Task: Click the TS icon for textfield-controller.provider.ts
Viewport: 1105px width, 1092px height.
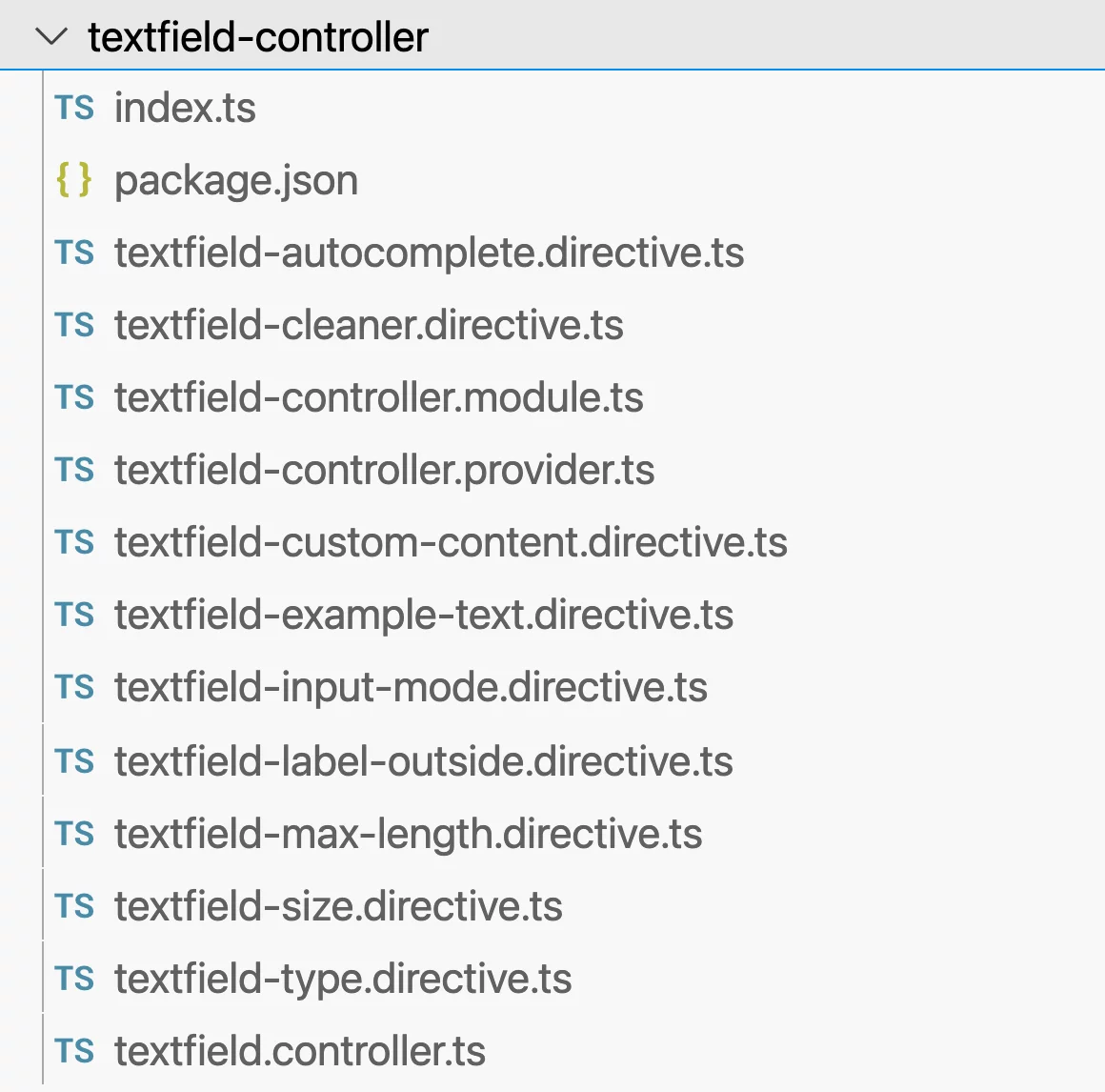Action: 74,470
